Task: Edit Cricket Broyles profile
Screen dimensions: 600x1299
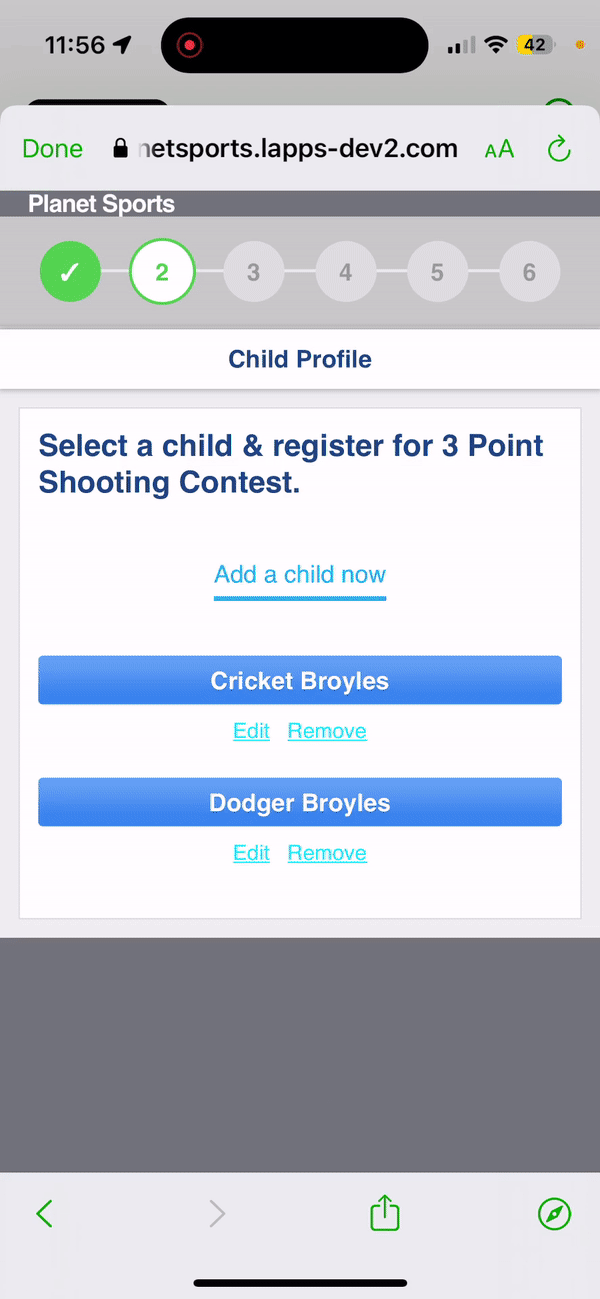Action: pyautogui.click(x=251, y=731)
